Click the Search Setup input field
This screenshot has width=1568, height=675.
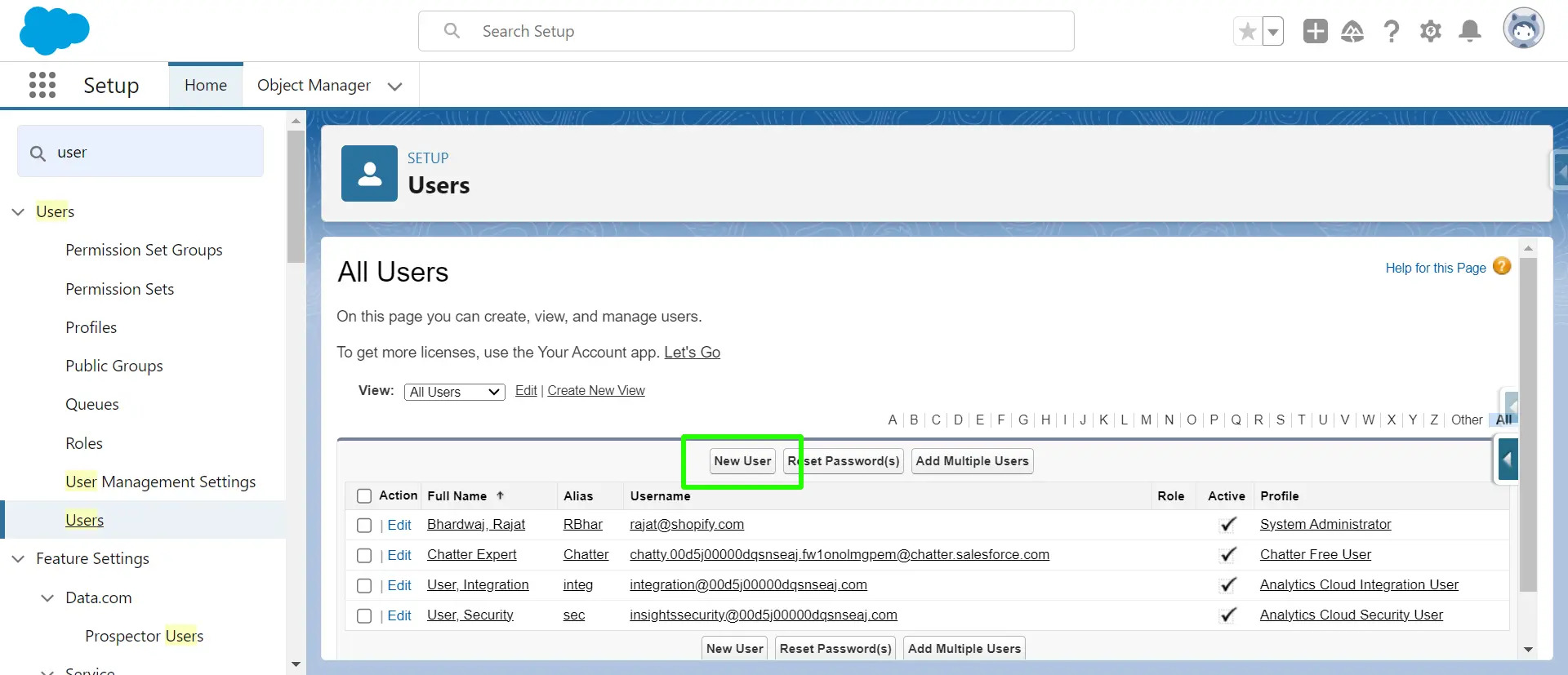[x=746, y=31]
